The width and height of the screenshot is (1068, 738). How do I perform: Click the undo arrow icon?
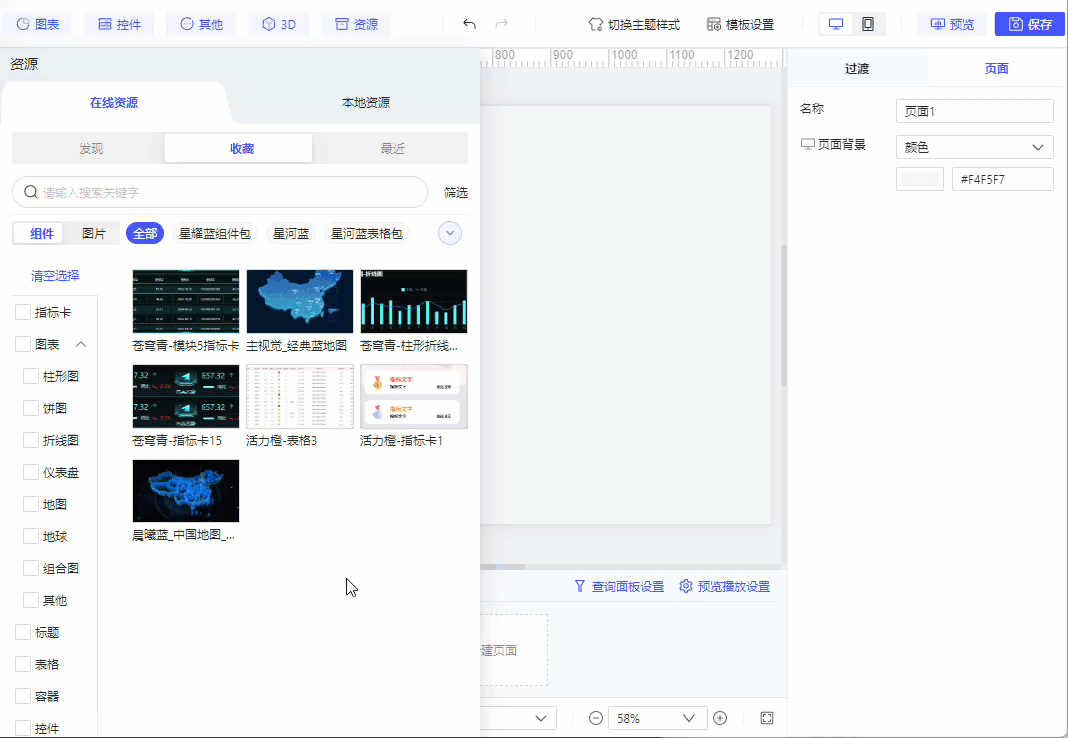pyautogui.click(x=469, y=24)
